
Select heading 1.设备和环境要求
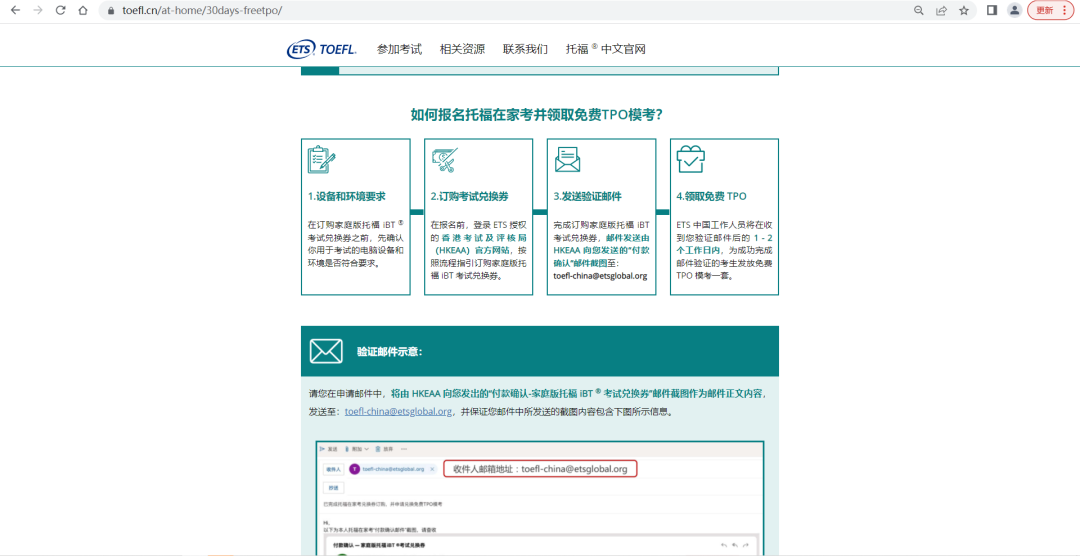[346, 196]
